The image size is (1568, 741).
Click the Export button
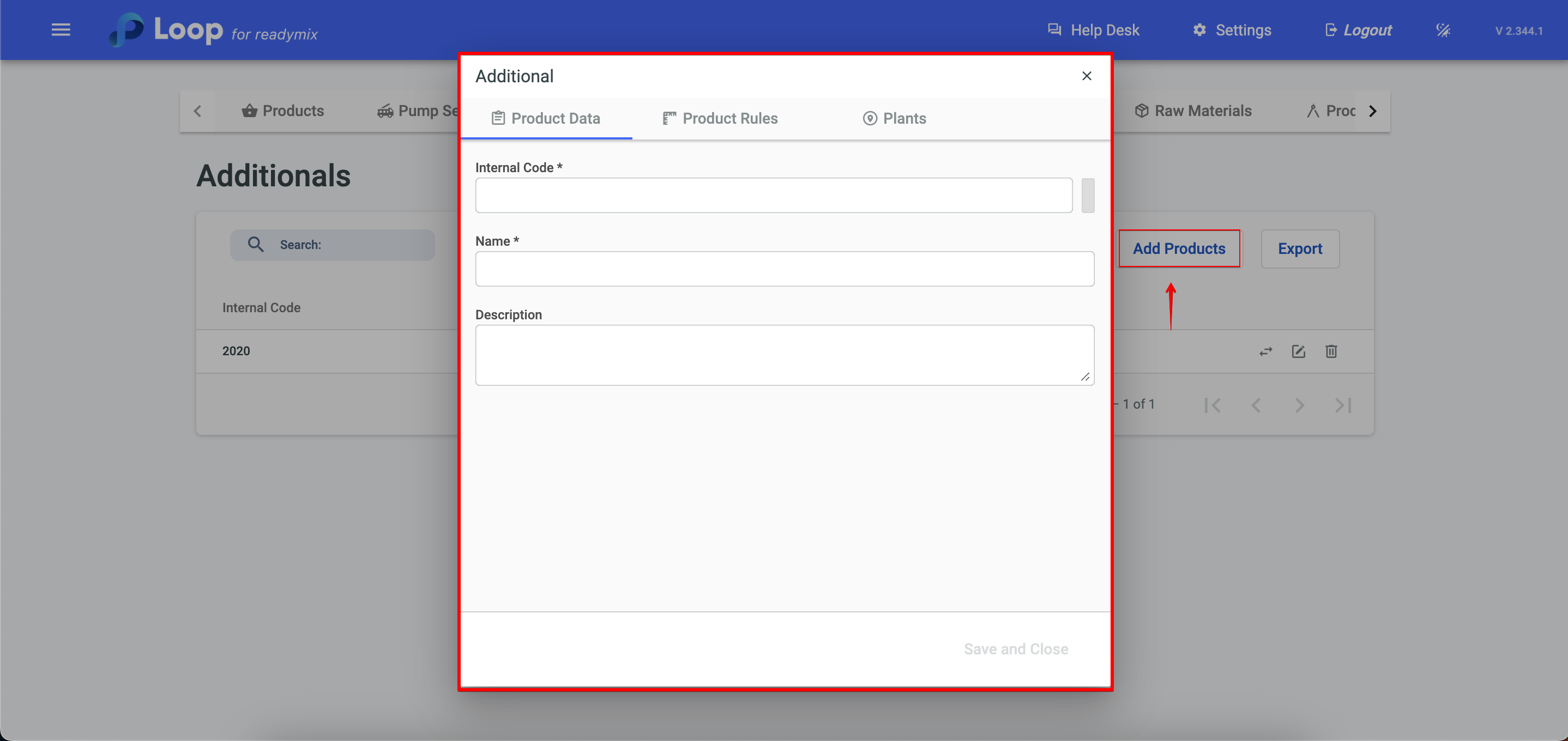(1300, 249)
